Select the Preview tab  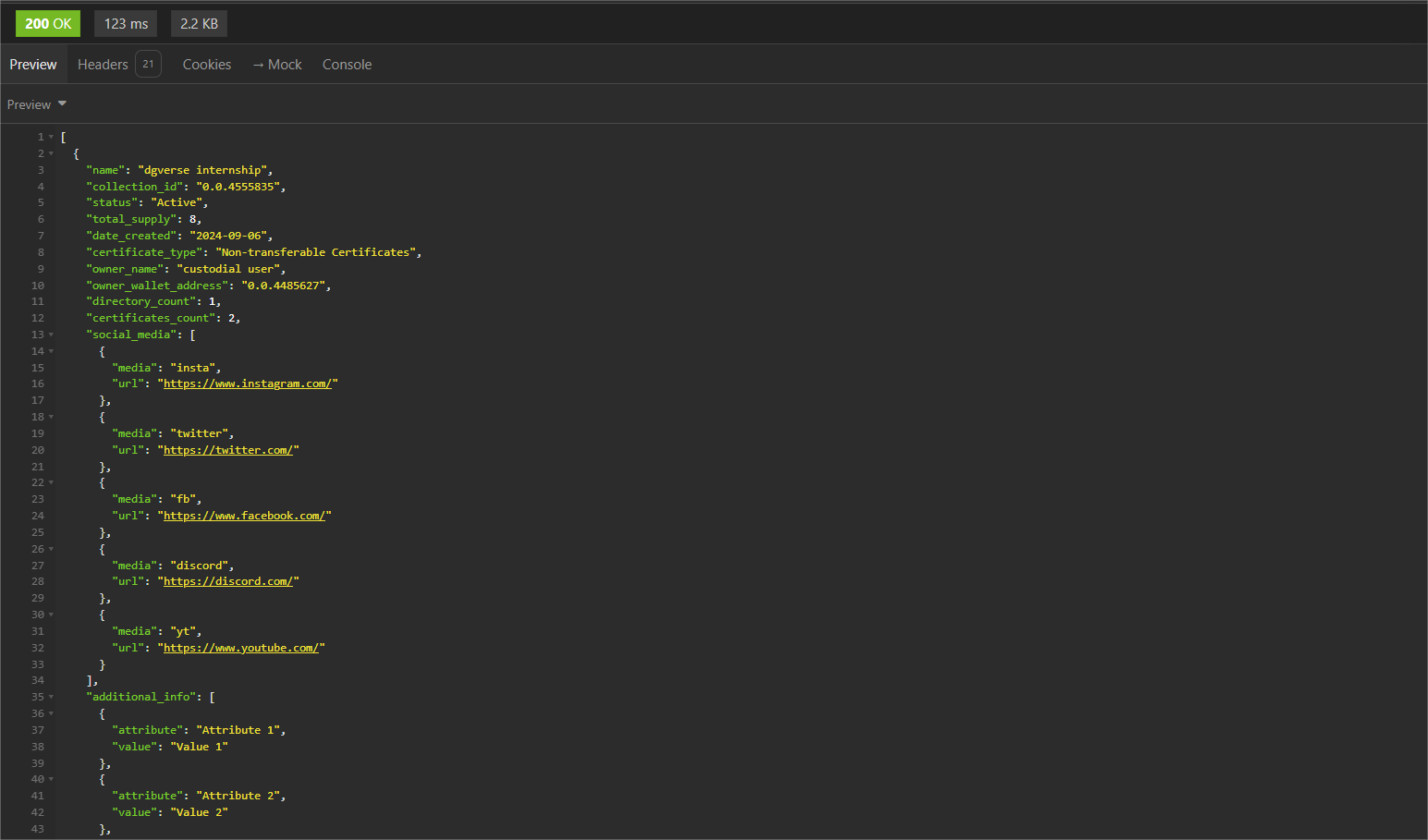[33, 64]
